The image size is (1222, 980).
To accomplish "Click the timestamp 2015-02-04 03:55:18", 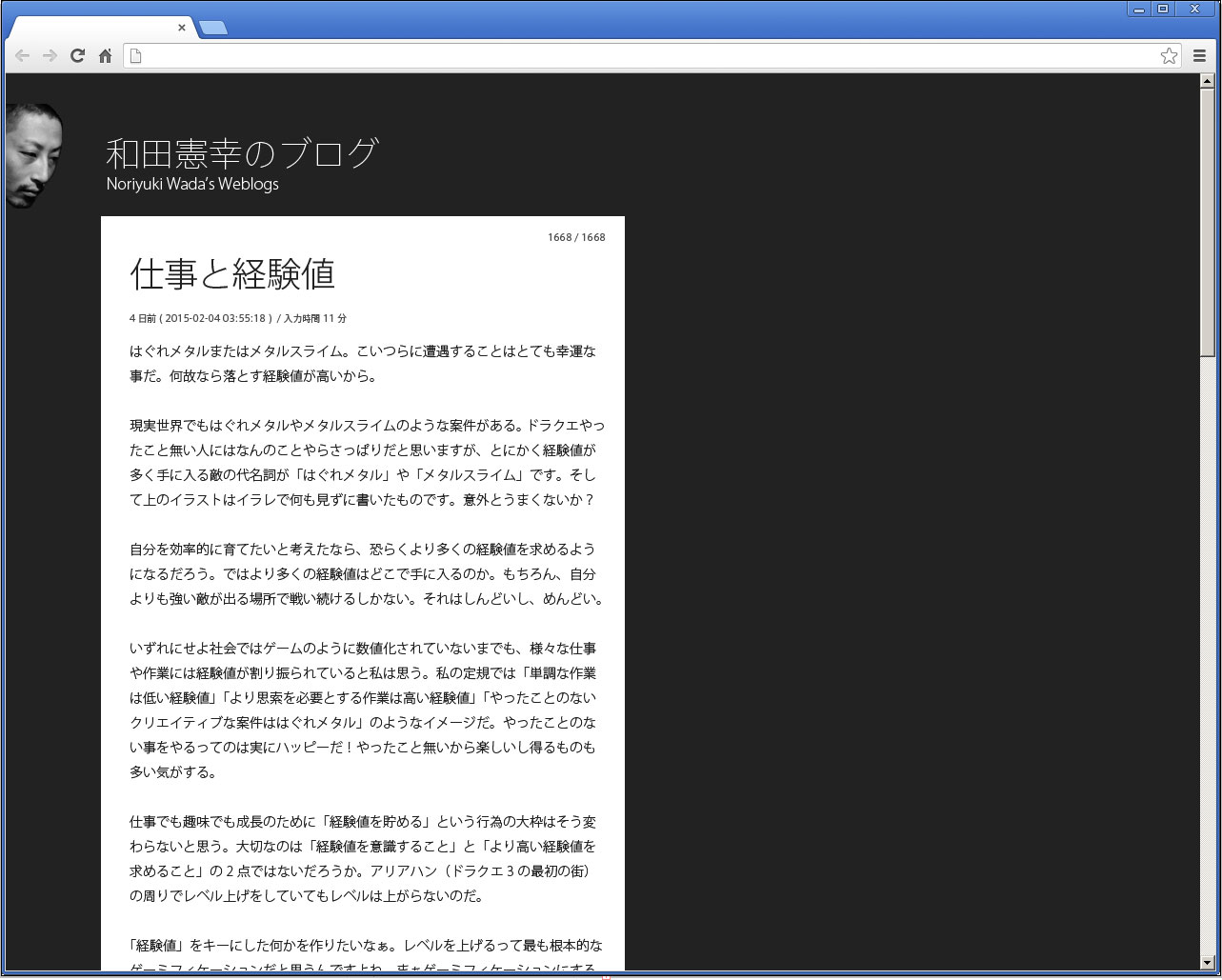I will point(214,319).
